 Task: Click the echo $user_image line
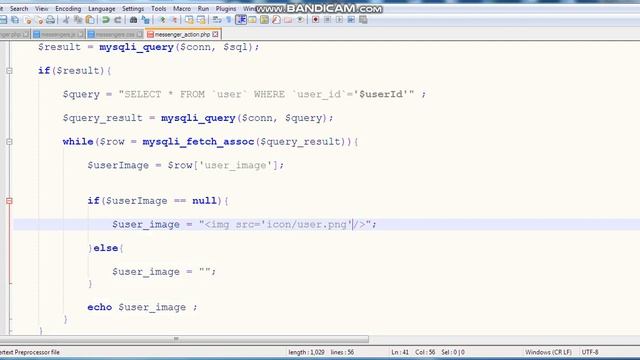click(142, 307)
